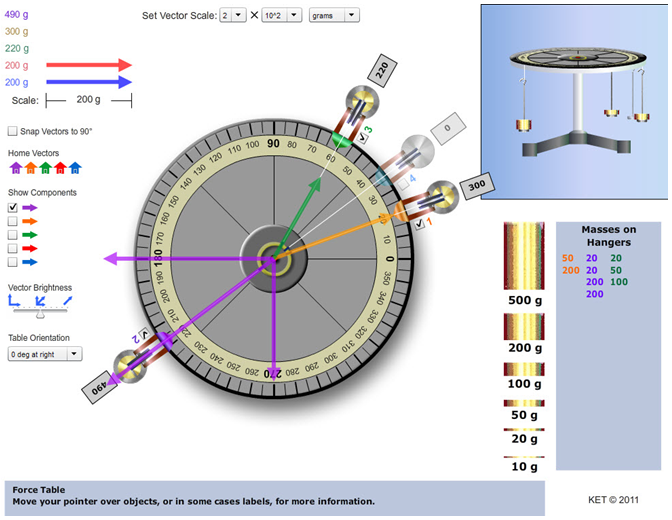Click the red home vector icon
The image size is (672, 520).
60,168
